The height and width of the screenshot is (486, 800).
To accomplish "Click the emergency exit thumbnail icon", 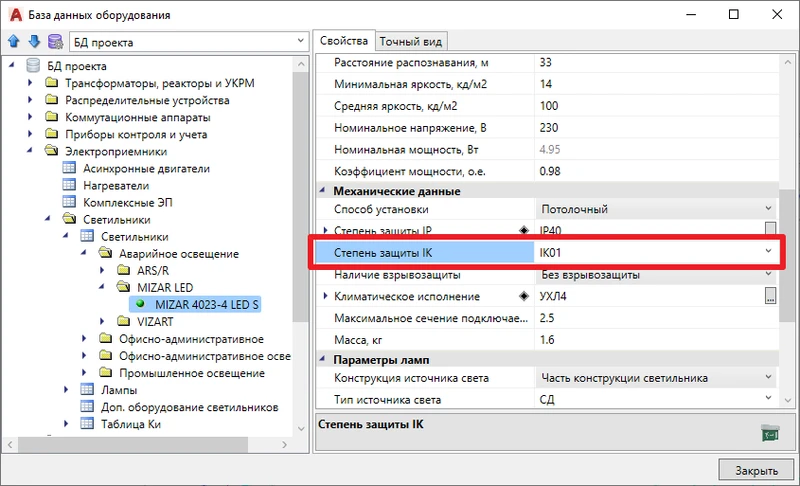I will 769,433.
